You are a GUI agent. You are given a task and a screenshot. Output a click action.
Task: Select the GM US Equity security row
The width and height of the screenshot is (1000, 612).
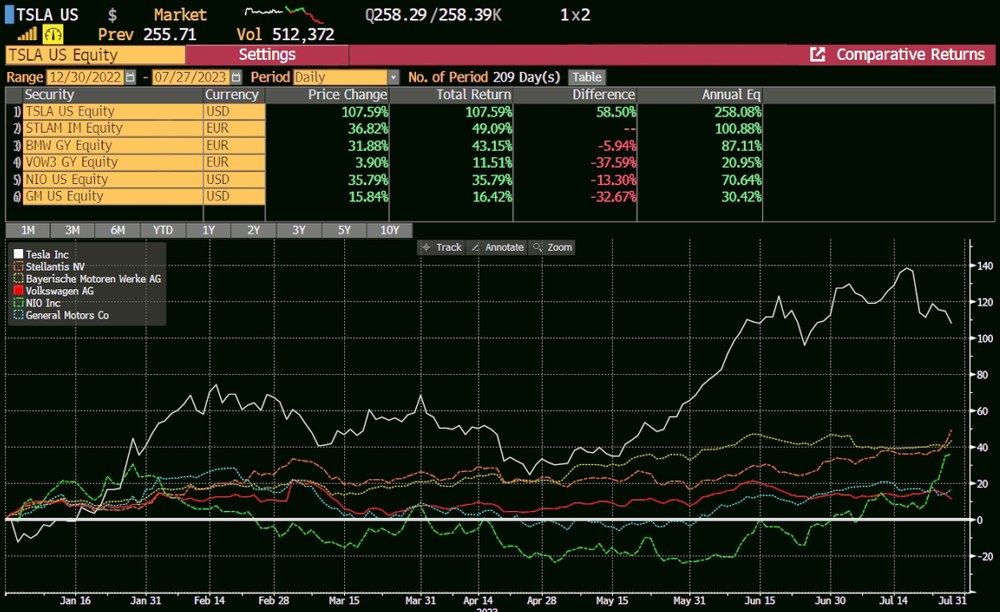113,196
